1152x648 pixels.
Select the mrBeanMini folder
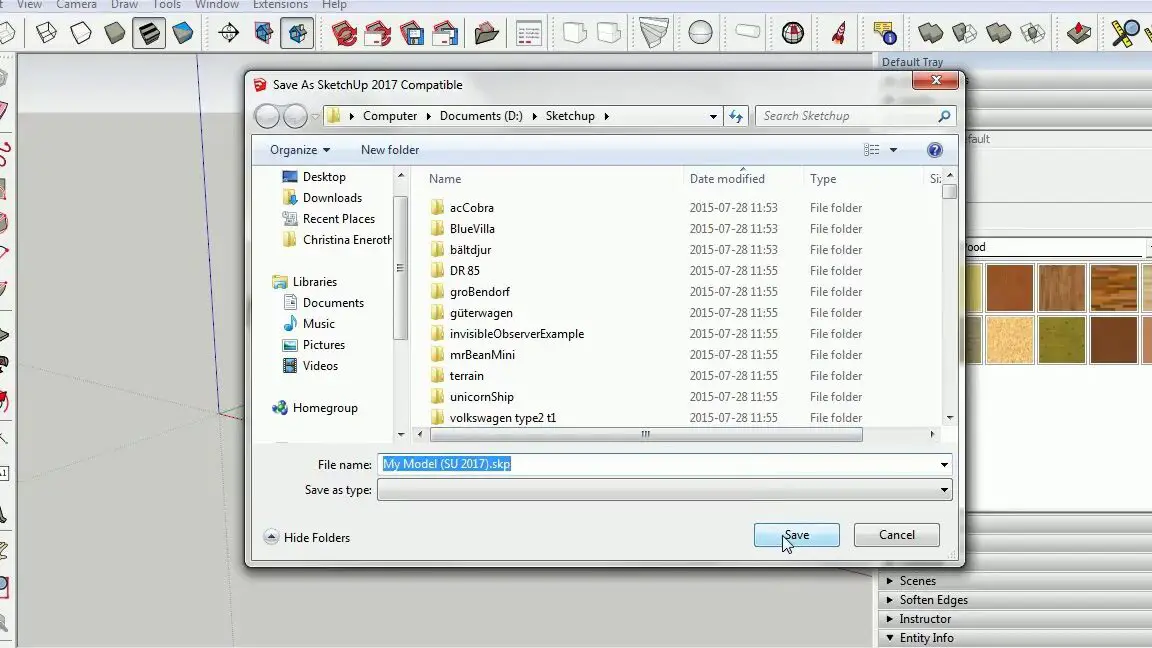[x=482, y=355]
